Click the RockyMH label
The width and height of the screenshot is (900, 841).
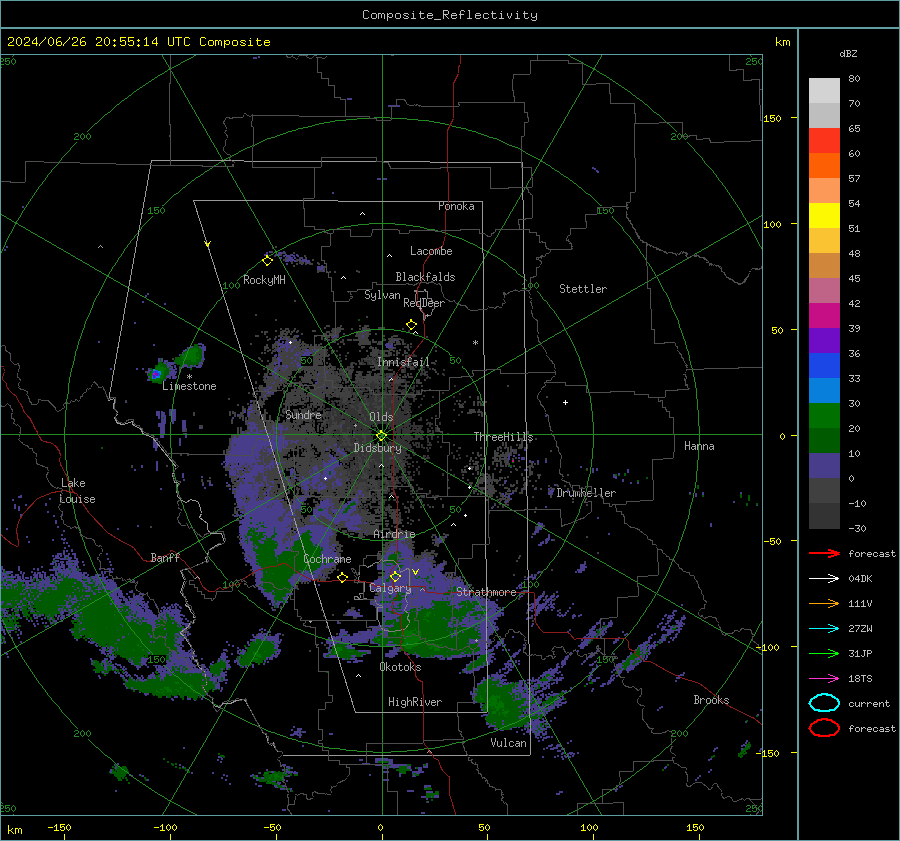point(264,280)
